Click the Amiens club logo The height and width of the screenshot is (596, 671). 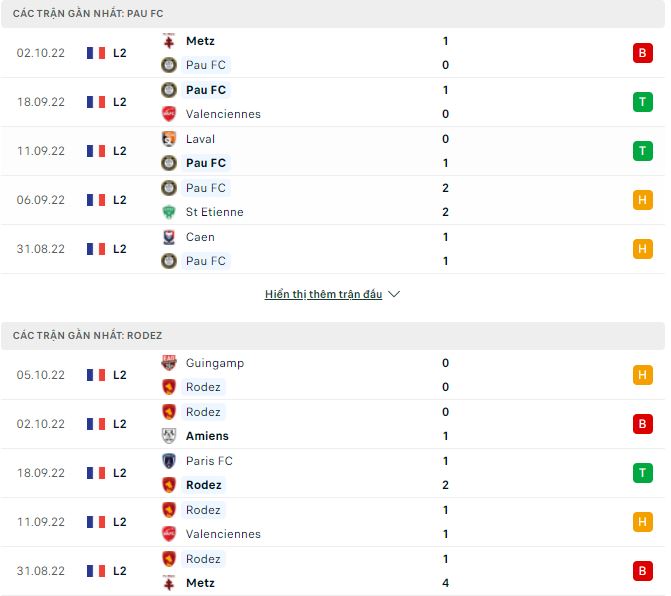pyautogui.click(x=169, y=436)
